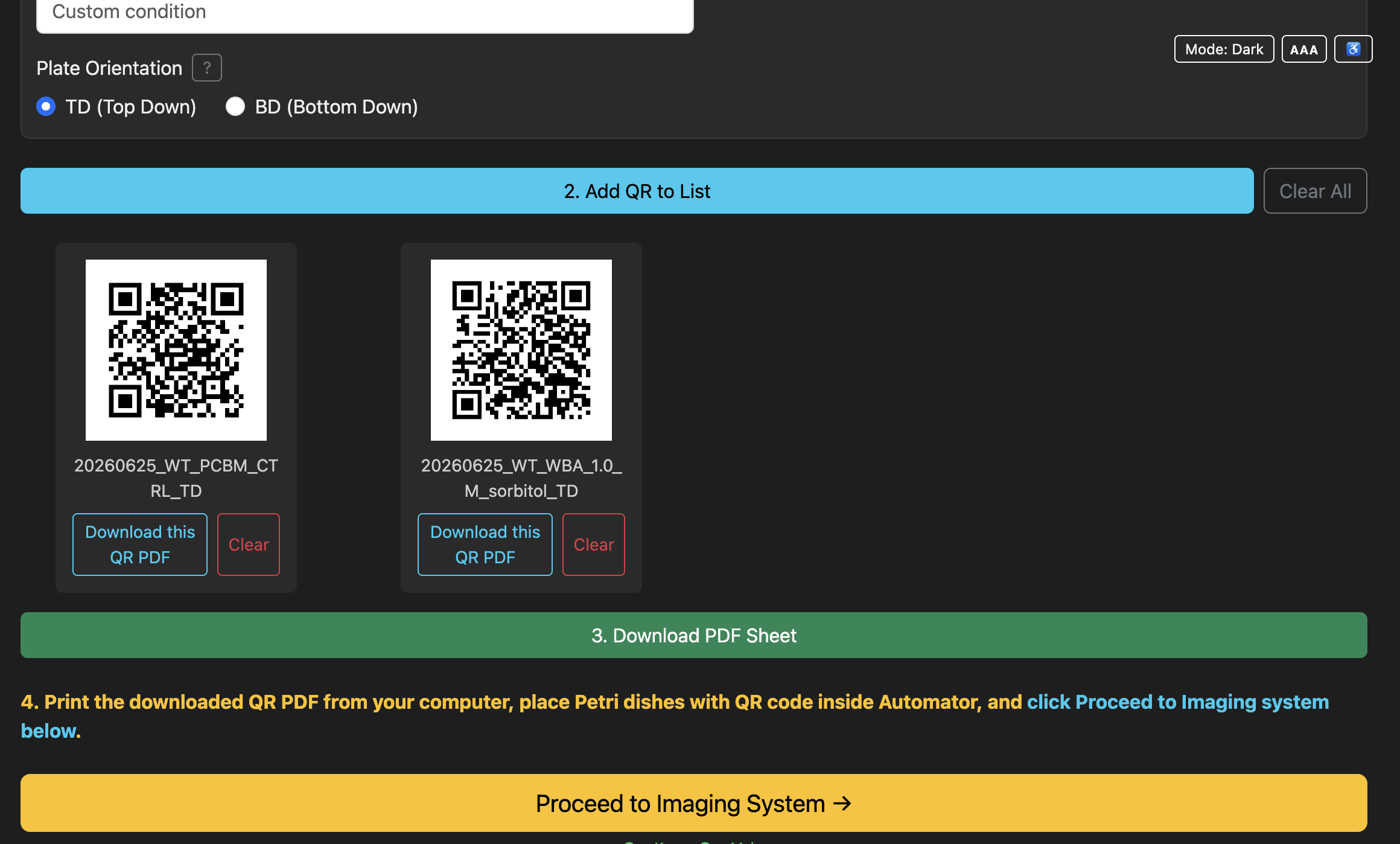Viewport: 1400px width, 844px height.
Task: Clear the WBA_1.0_M_sorbitol_TD QR entry
Action: click(x=594, y=545)
